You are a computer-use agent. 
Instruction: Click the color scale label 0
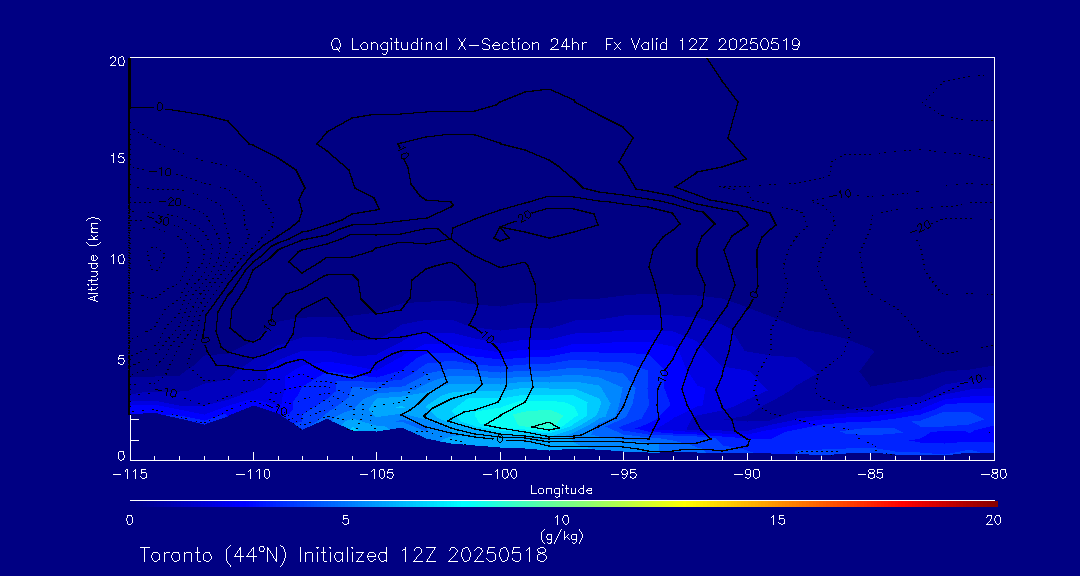tap(129, 520)
